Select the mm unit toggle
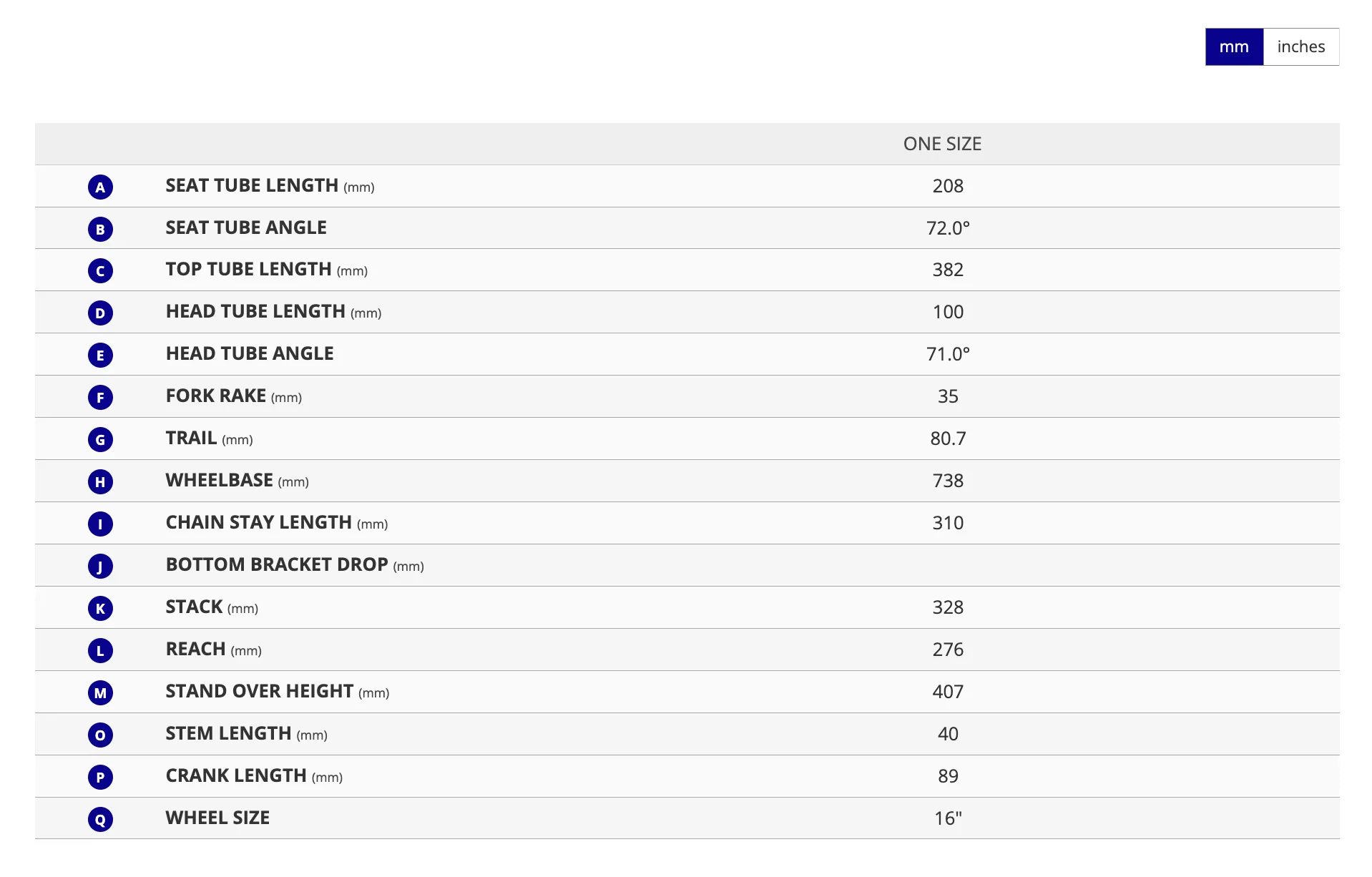 (x=1234, y=47)
